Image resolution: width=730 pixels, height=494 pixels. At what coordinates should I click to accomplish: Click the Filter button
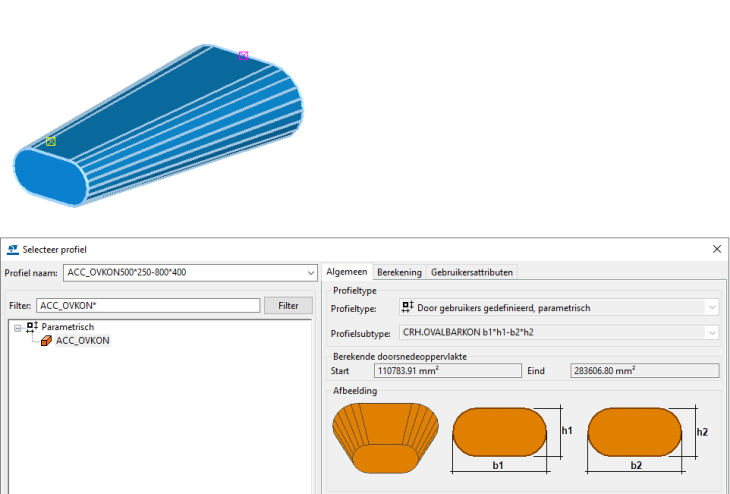click(288, 305)
